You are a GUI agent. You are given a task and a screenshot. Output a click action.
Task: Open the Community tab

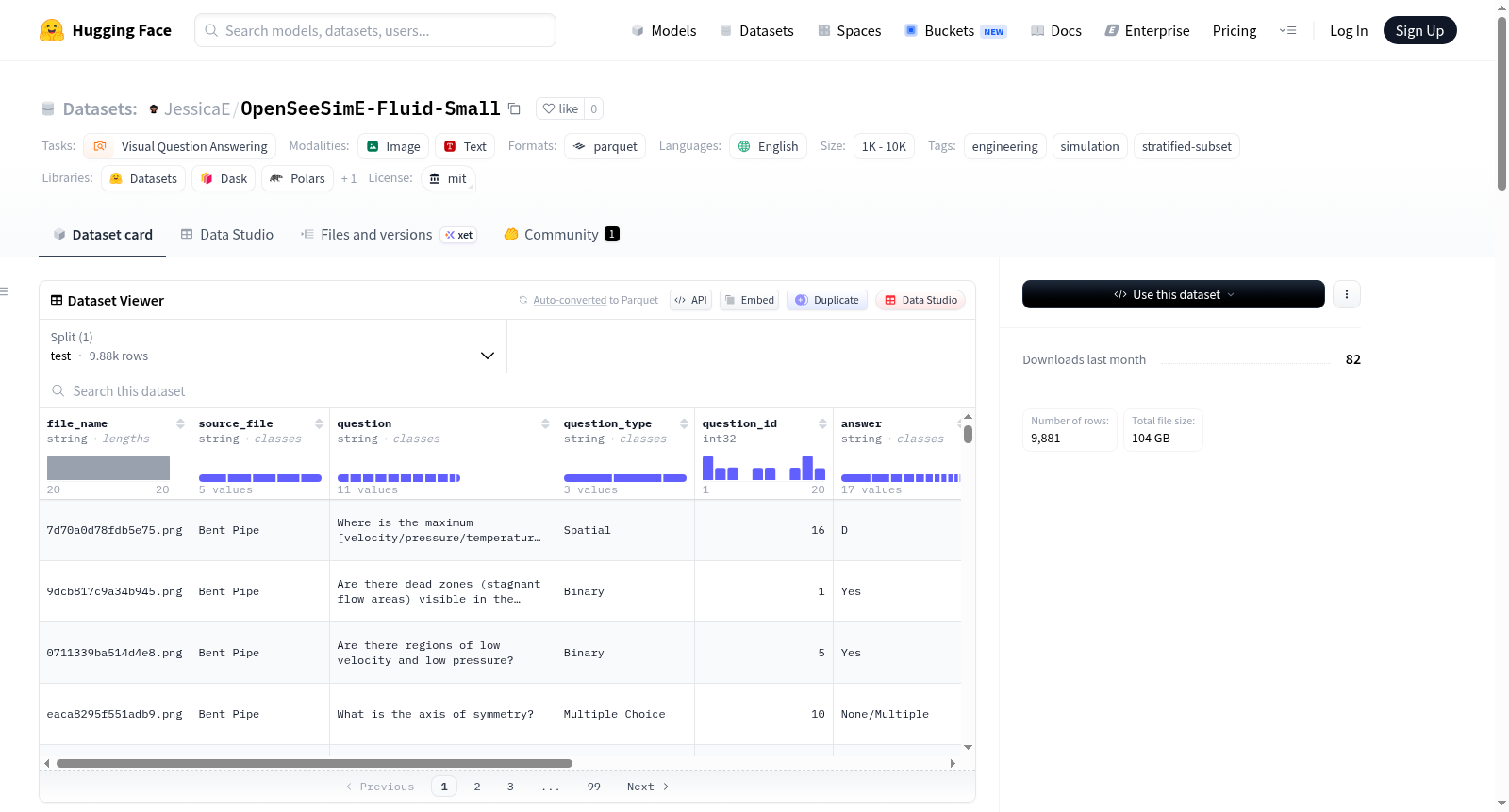coord(562,235)
